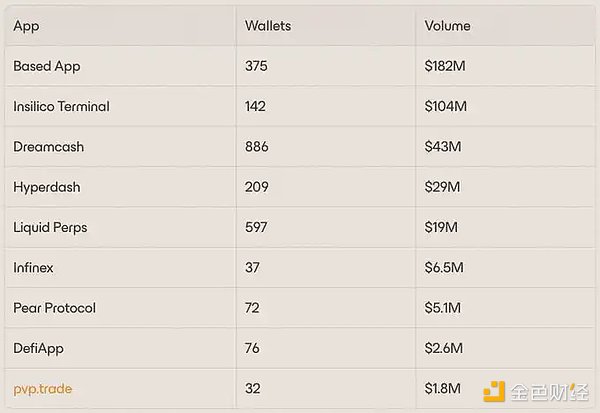Image resolution: width=600 pixels, height=413 pixels.
Task: Click the $6.5M volume value
Action: [444, 268]
